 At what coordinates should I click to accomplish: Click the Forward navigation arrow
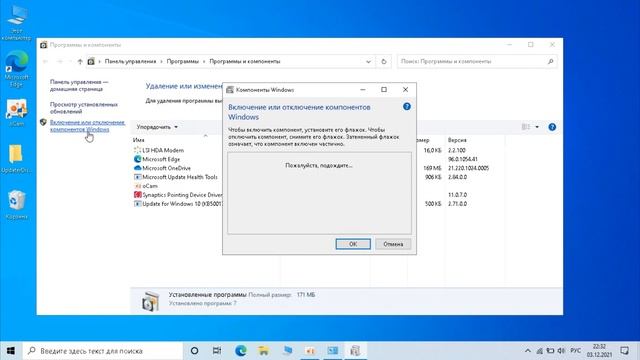point(60,61)
